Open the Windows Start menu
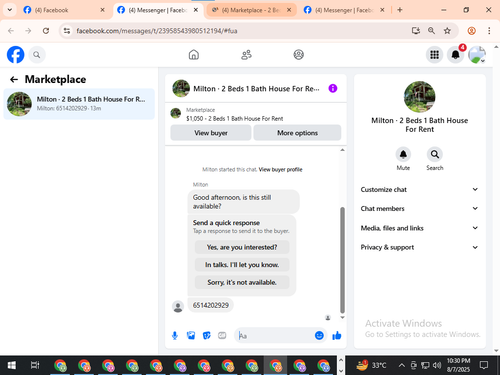The width and height of the screenshot is (500, 375). [12, 365]
